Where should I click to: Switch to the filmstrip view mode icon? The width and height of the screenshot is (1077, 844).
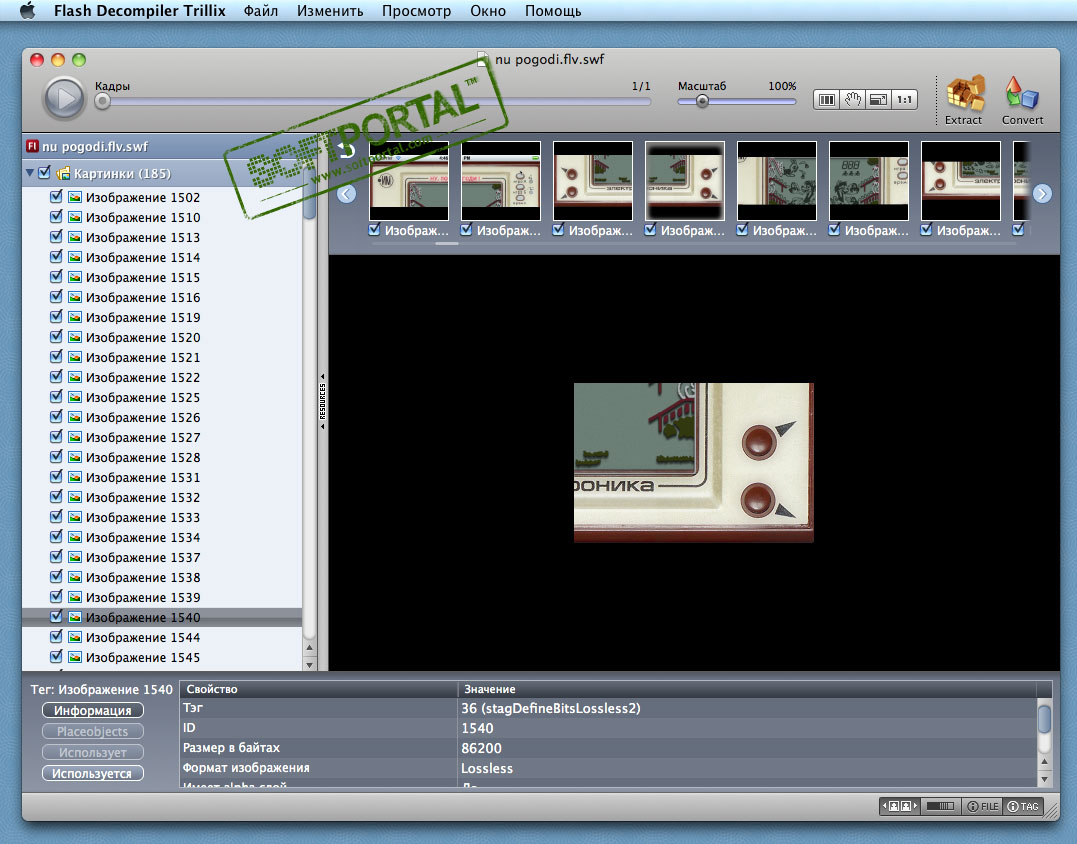(x=826, y=100)
